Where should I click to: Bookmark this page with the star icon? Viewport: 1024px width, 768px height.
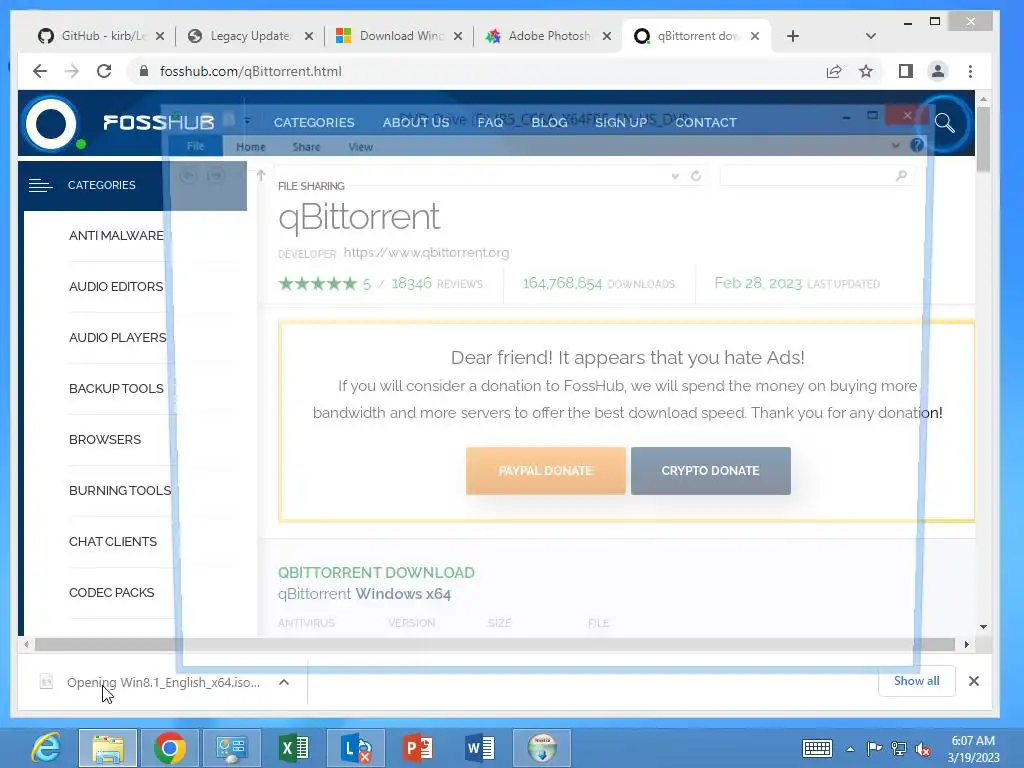(866, 71)
